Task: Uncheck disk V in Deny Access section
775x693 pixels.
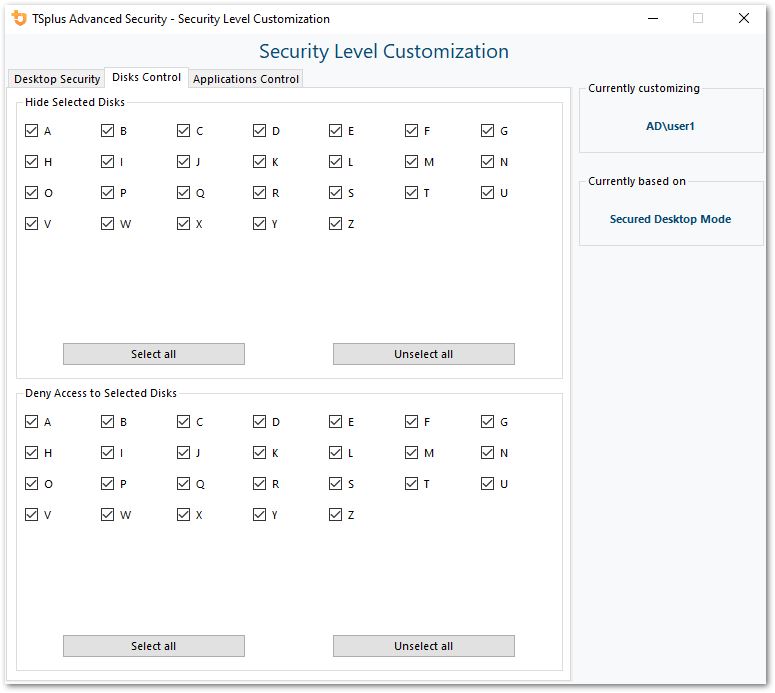Action: 32,515
